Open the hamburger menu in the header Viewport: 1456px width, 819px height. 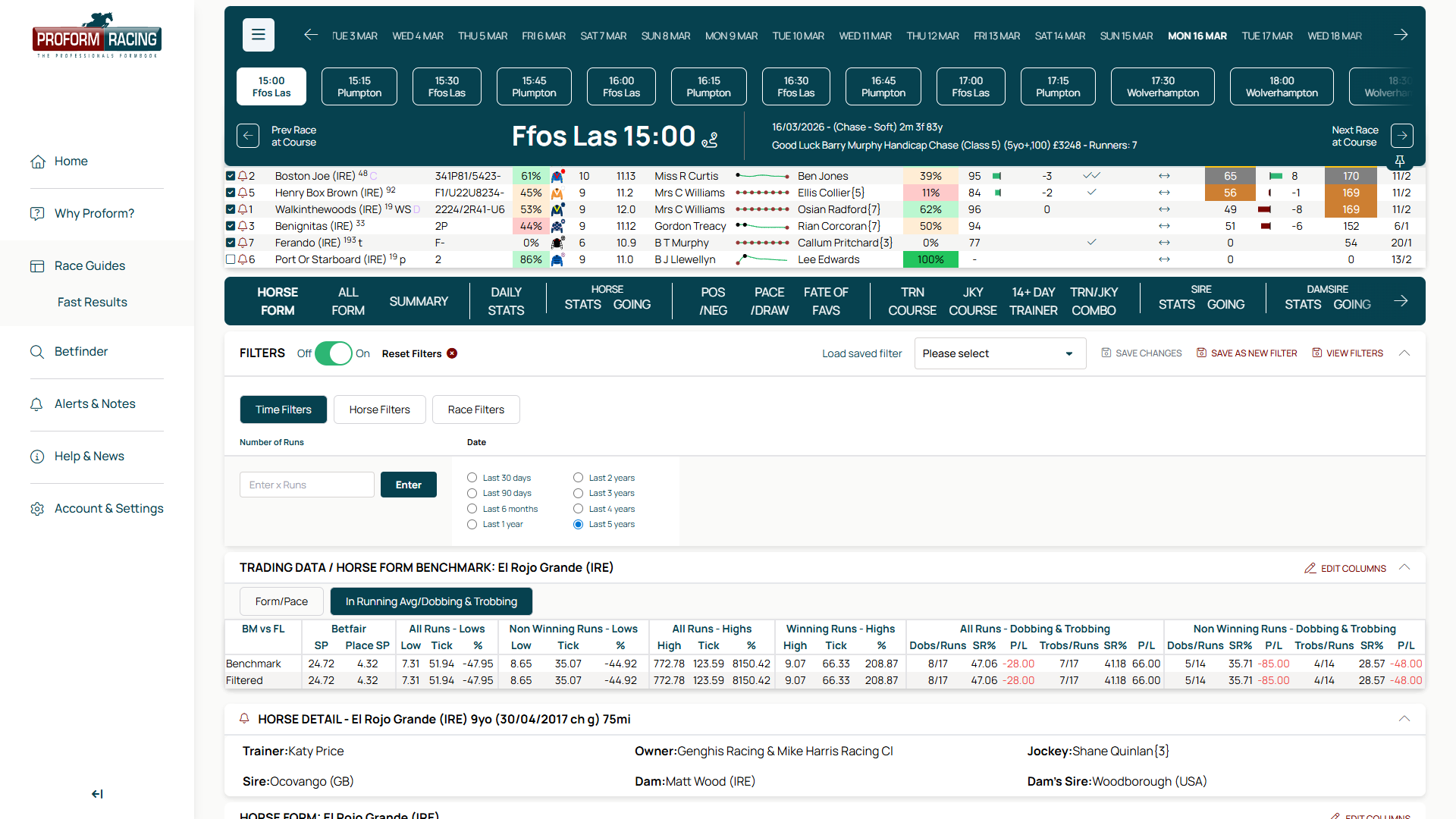coord(259,35)
